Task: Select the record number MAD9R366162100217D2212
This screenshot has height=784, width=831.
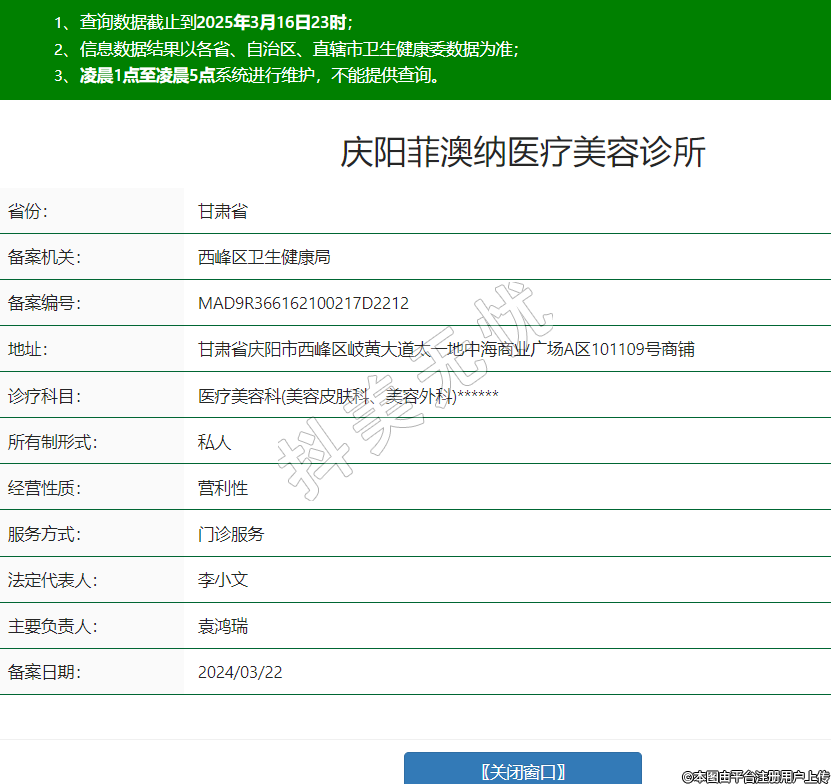Action: 303,303
